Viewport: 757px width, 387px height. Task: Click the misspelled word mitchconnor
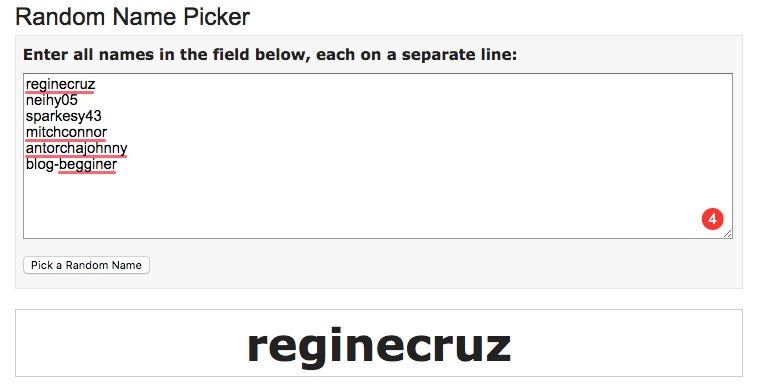pos(66,132)
